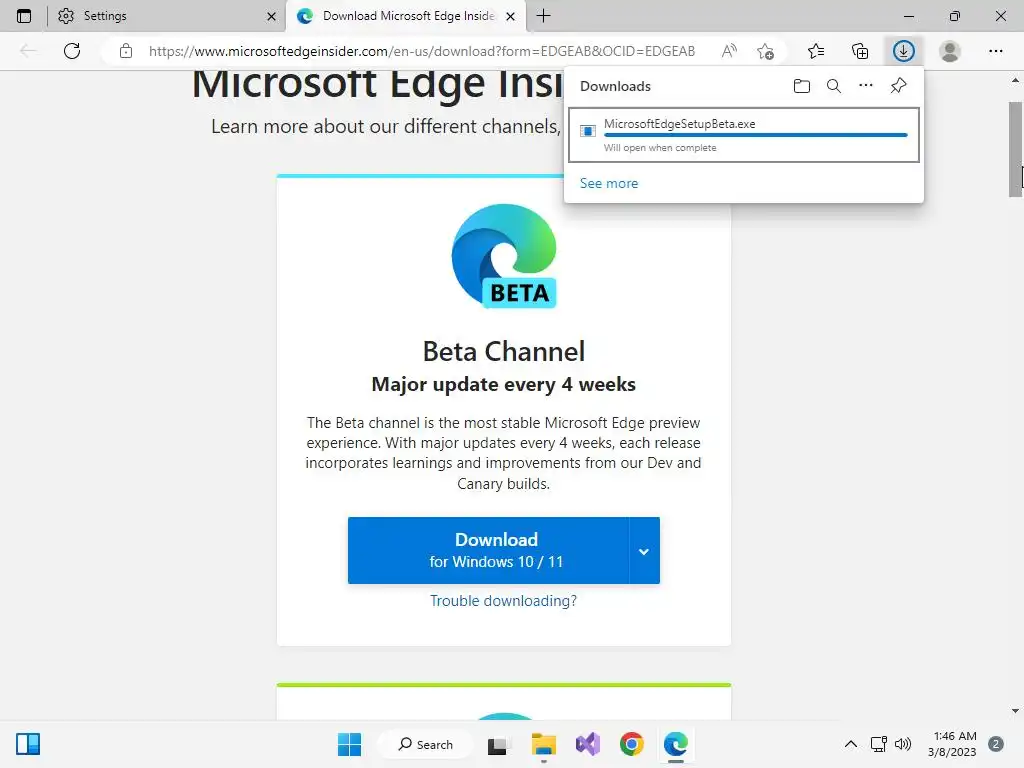Launch Visual Studio from taskbar
The height and width of the screenshot is (768, 1024).
point(588,744)
